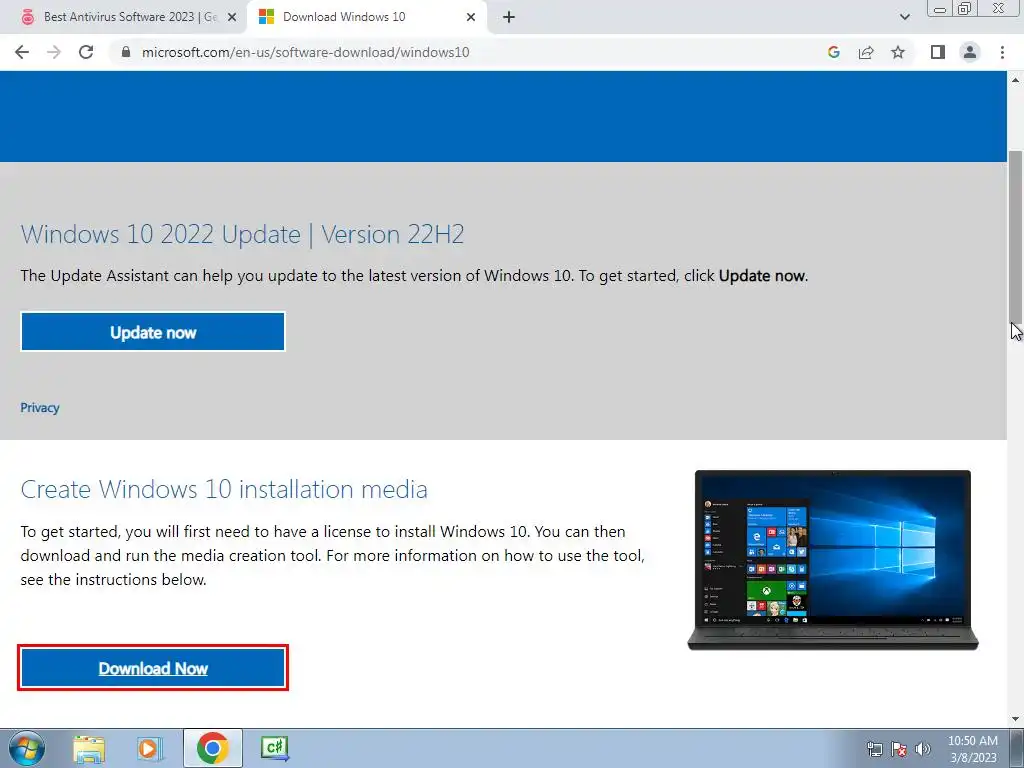Bookmark this page with star
This screenshot has height=768, width=1024.
click(x=898, y=52)
